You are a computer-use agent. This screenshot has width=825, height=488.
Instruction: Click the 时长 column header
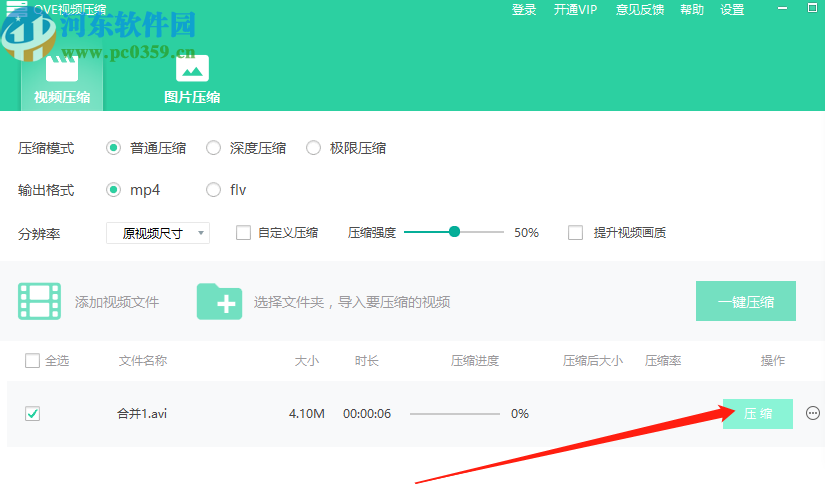point(367,361)
